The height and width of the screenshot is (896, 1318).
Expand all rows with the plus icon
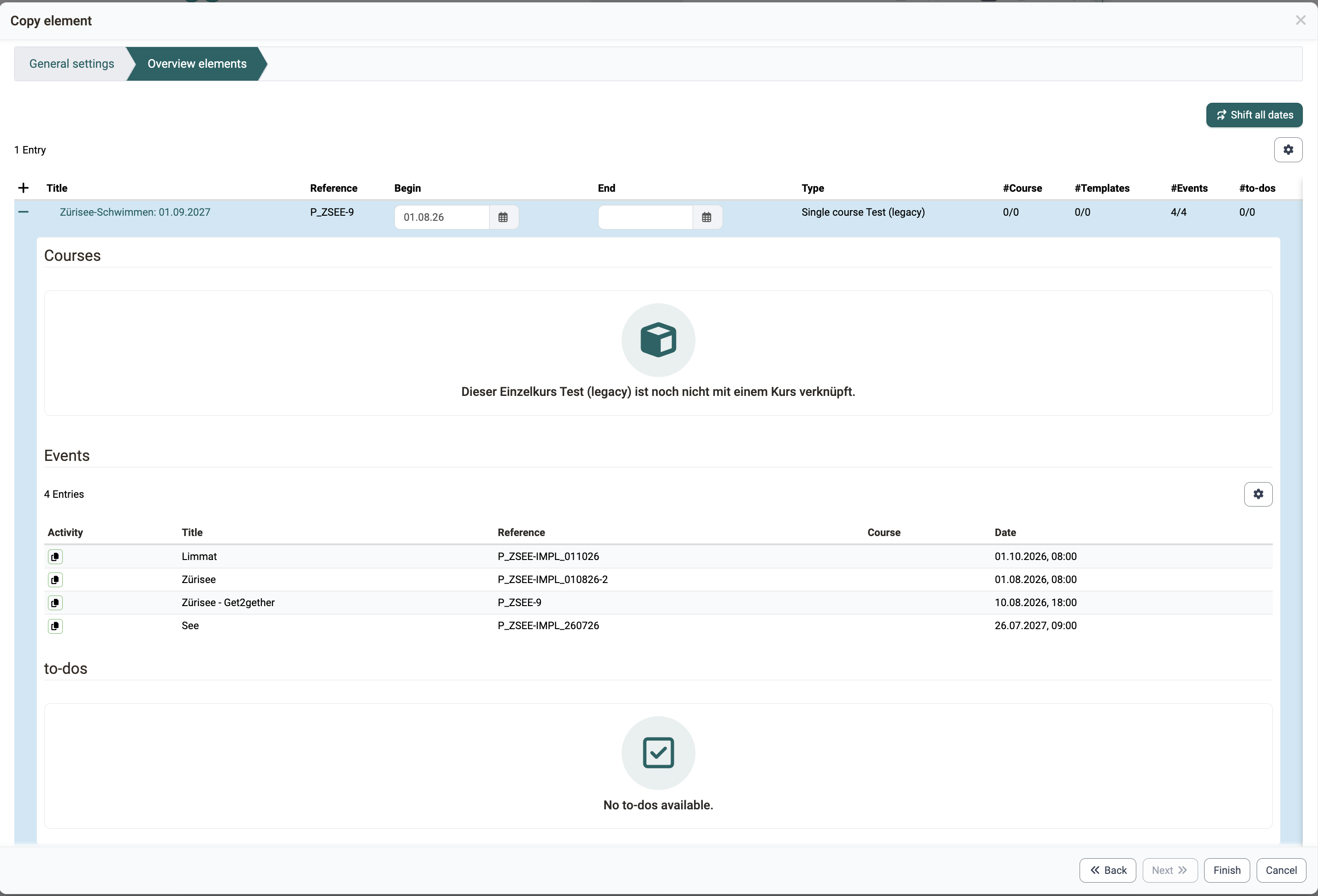23,188
